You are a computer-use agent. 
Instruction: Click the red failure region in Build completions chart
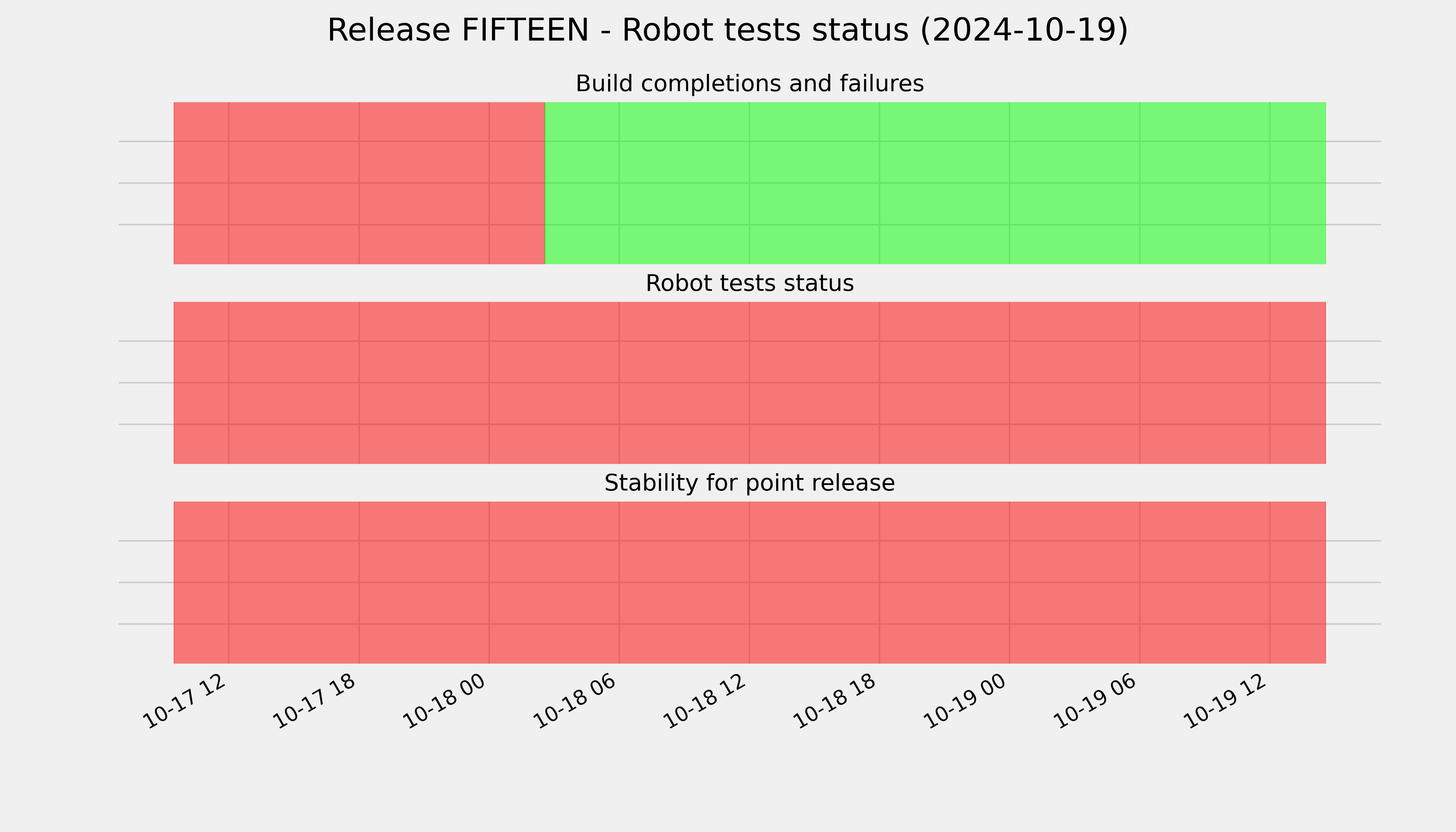pos(359,183)
